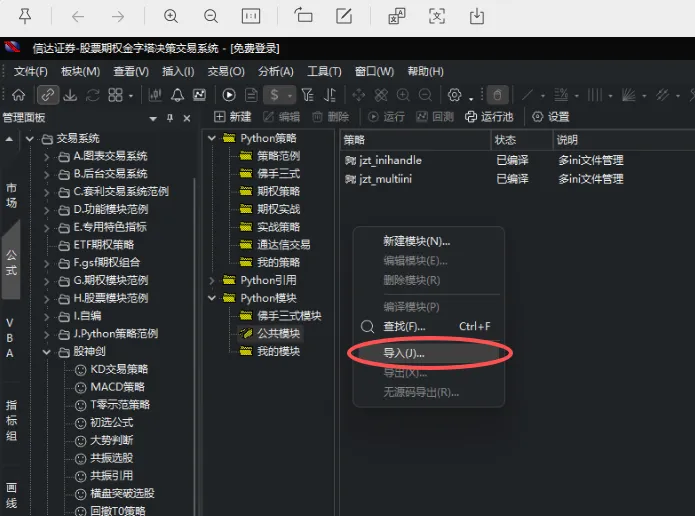
Task: Close the 管理面板 panel with X
Action: point(187,118)
